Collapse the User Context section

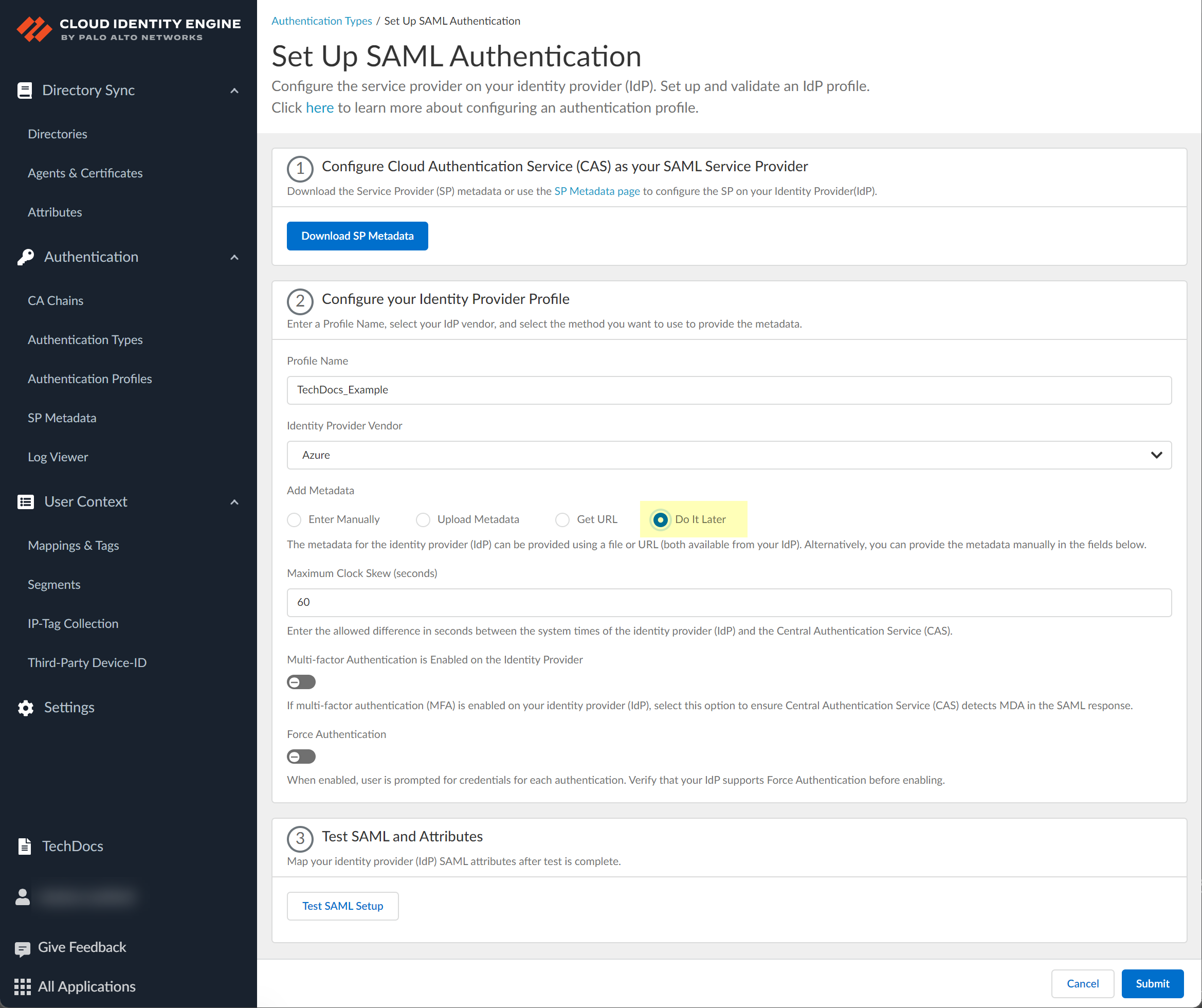coord(234,502)
